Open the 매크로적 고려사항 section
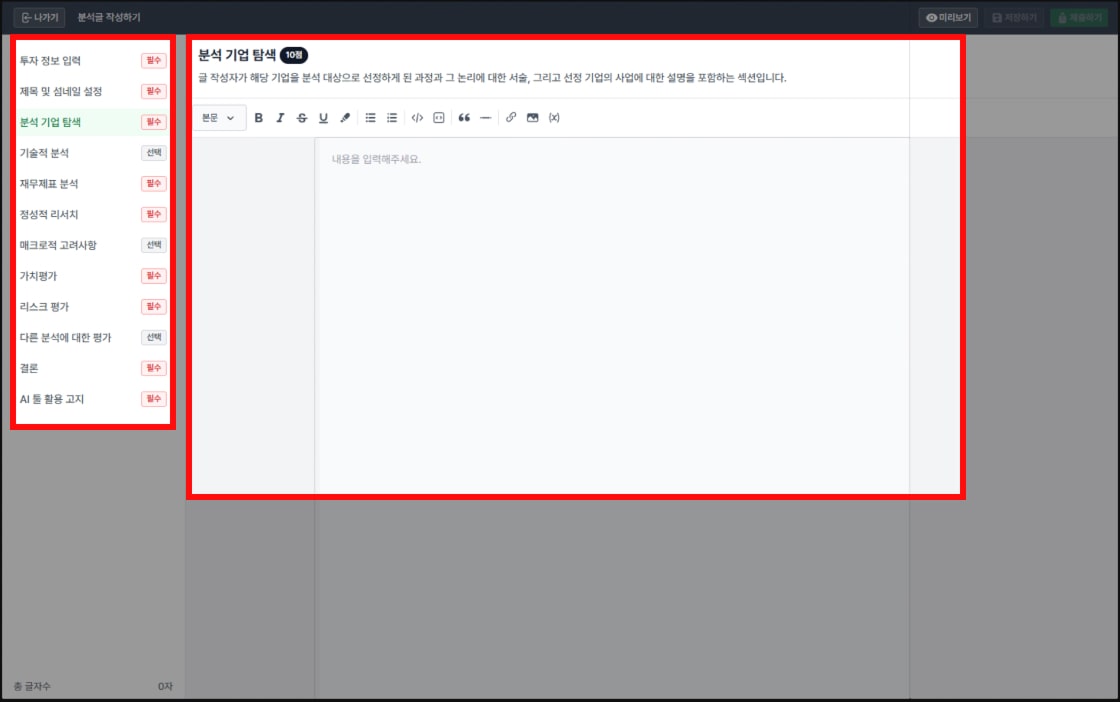1120x702 pixels. click(93, 245)
